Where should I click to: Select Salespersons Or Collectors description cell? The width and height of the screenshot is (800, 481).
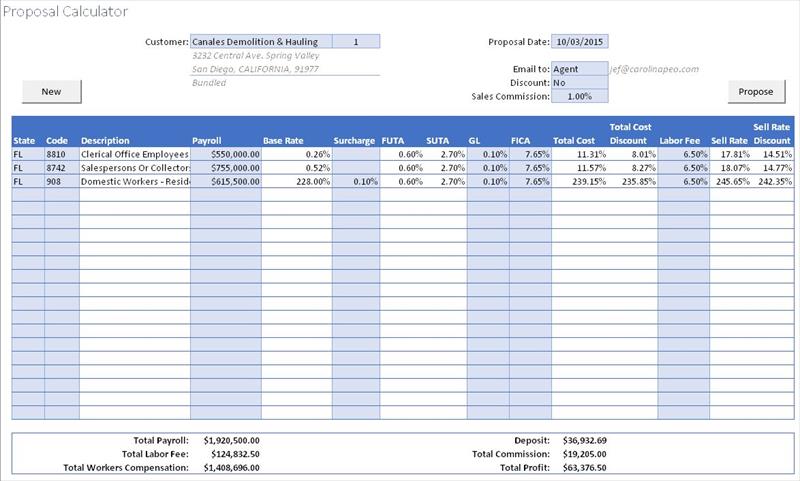(x=135, y=168)
